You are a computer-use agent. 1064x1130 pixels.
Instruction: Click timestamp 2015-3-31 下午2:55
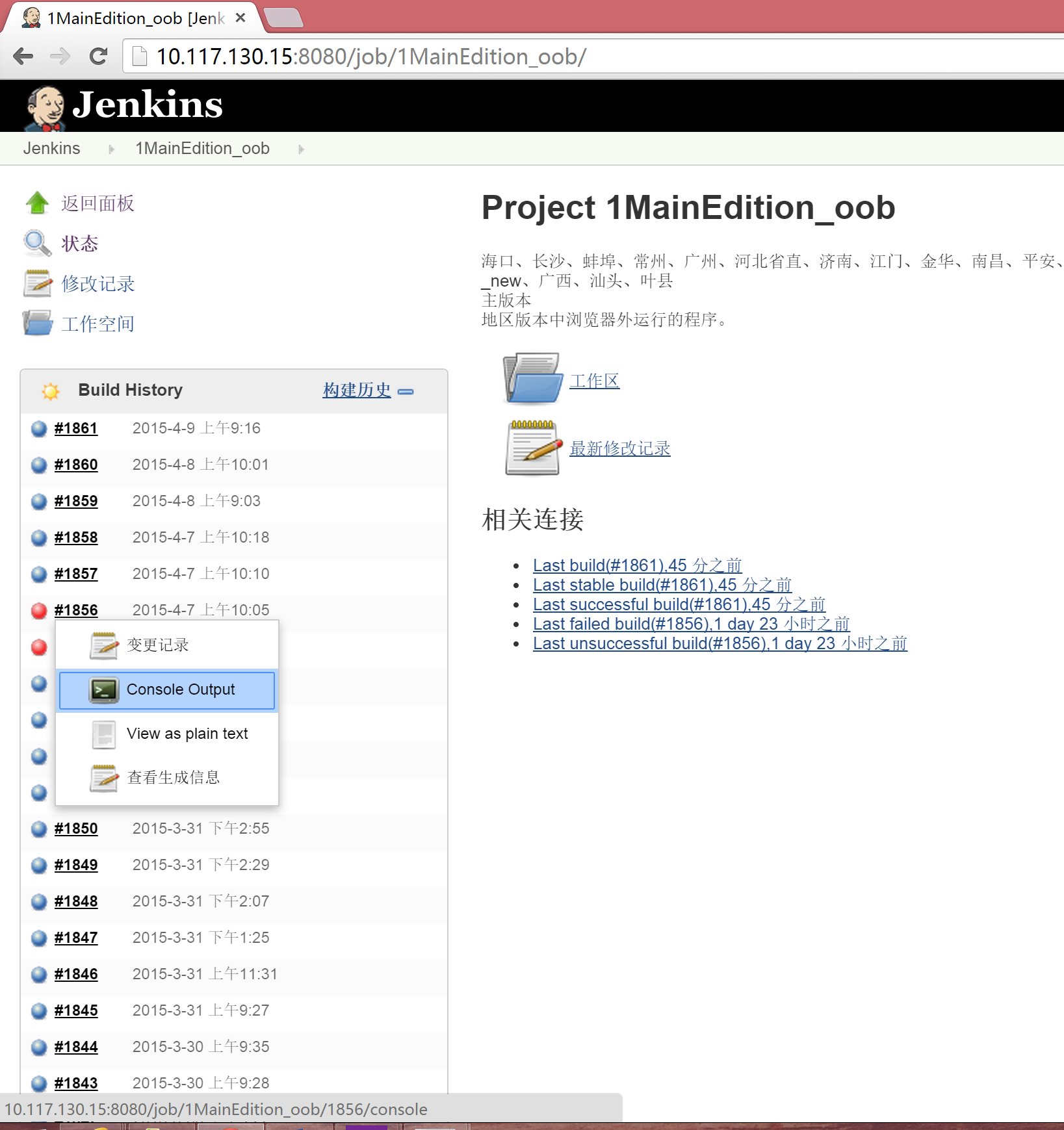201,828
